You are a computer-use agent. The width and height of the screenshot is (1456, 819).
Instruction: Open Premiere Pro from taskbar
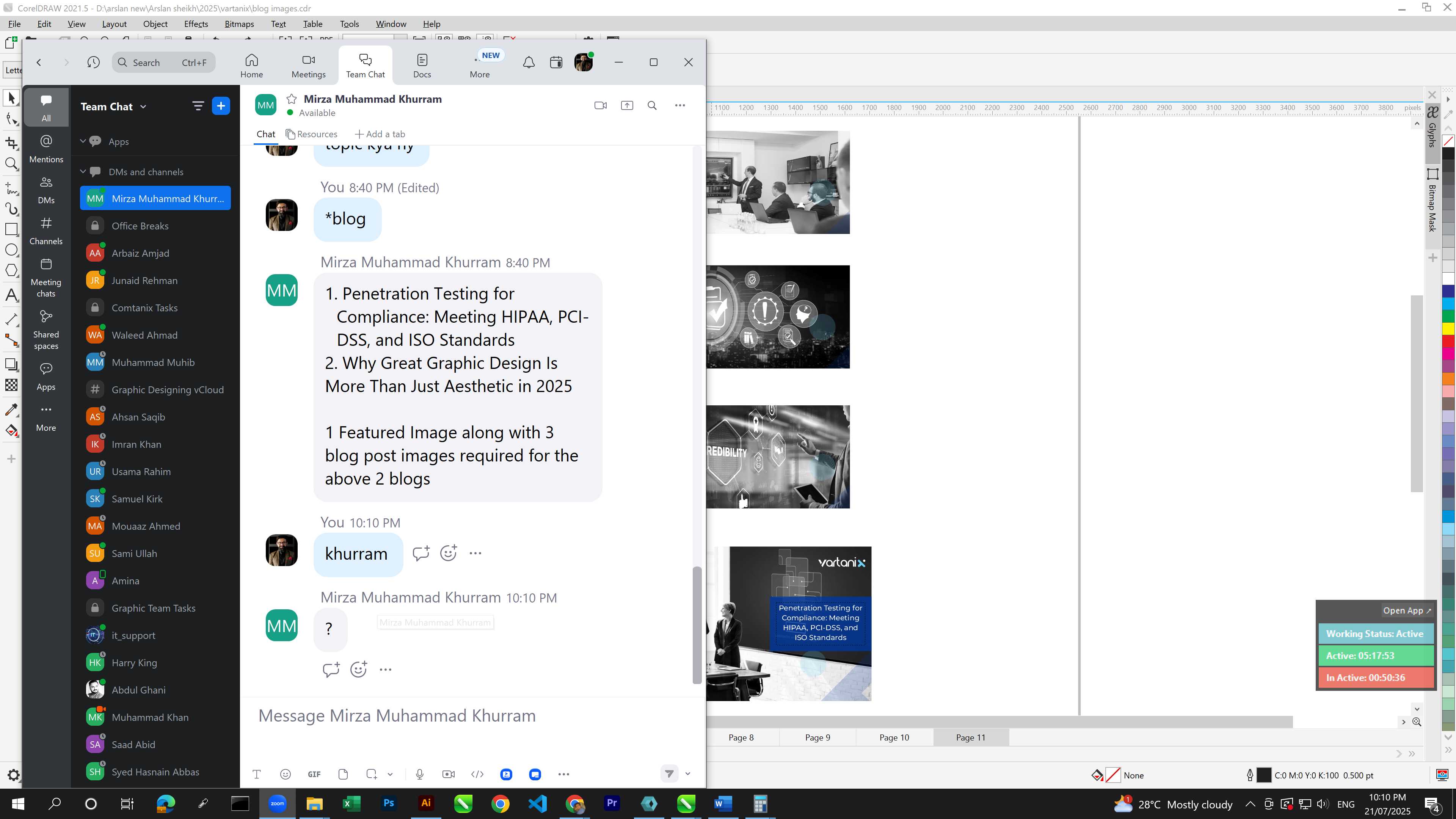click(x=612, y=803)
